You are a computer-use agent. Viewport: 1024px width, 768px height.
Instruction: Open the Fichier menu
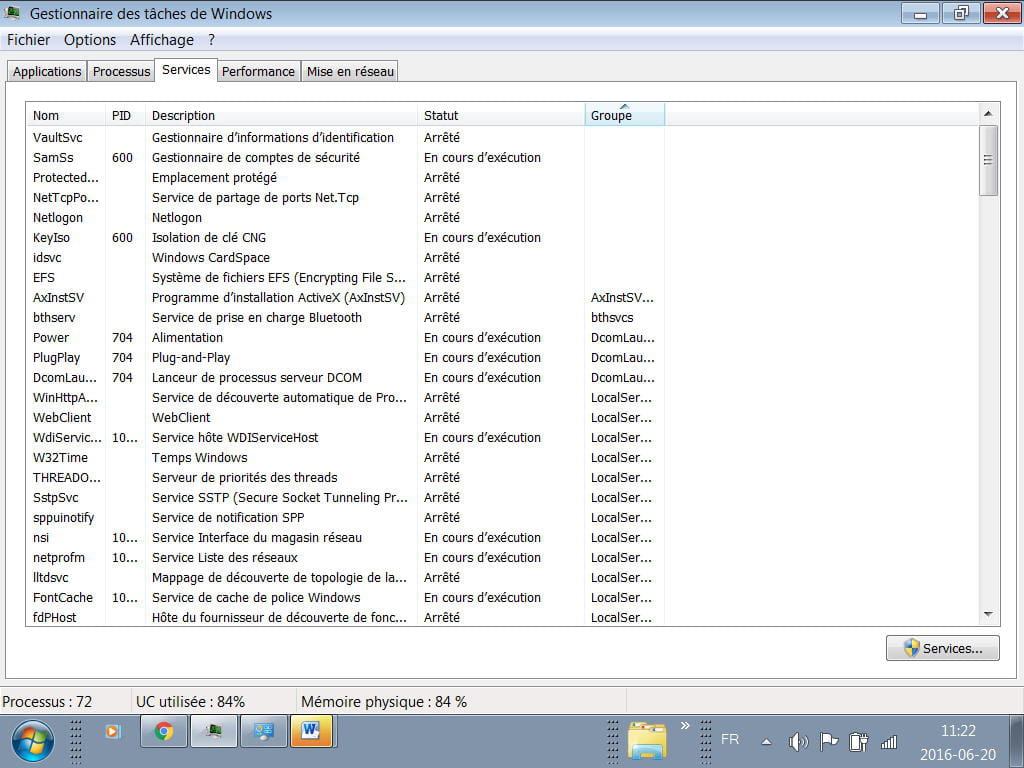coord(28,40)
